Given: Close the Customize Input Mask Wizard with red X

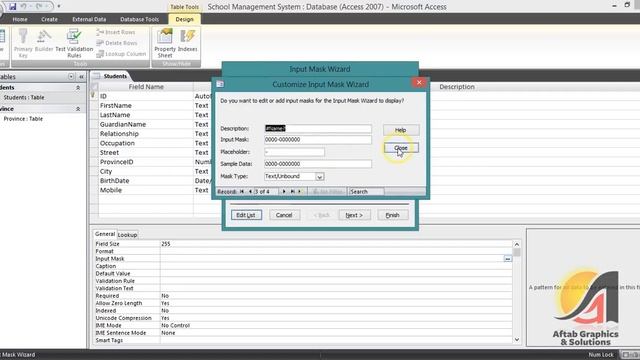Looking at the screenshot, I should 419,82.
